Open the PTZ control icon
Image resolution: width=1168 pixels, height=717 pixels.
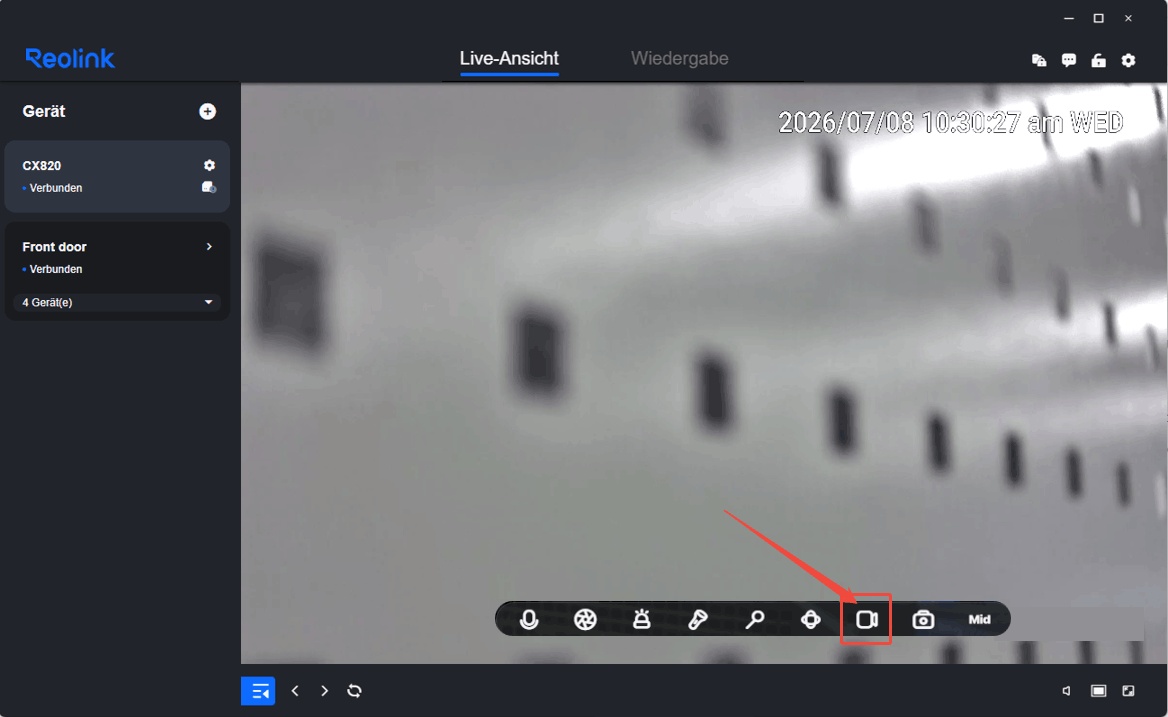coord(810,619)
